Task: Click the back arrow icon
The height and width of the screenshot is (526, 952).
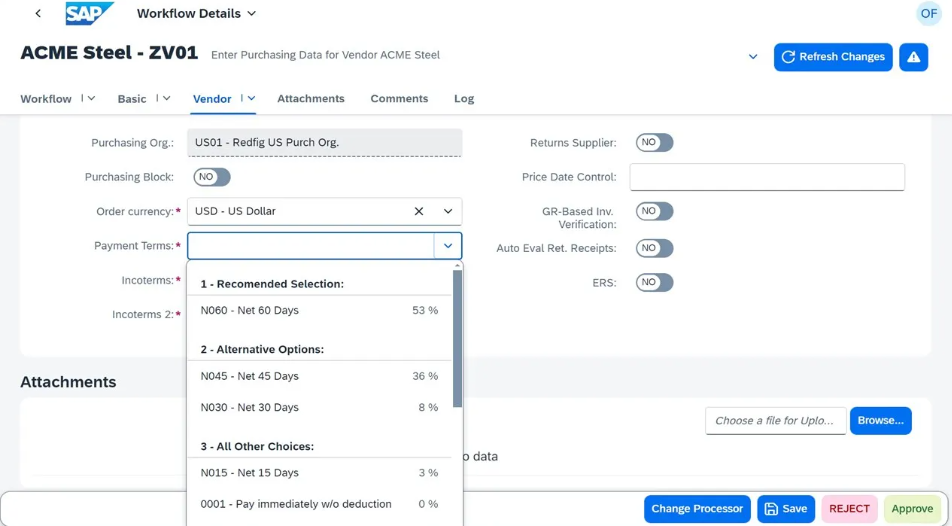Action: pos(38,14)
